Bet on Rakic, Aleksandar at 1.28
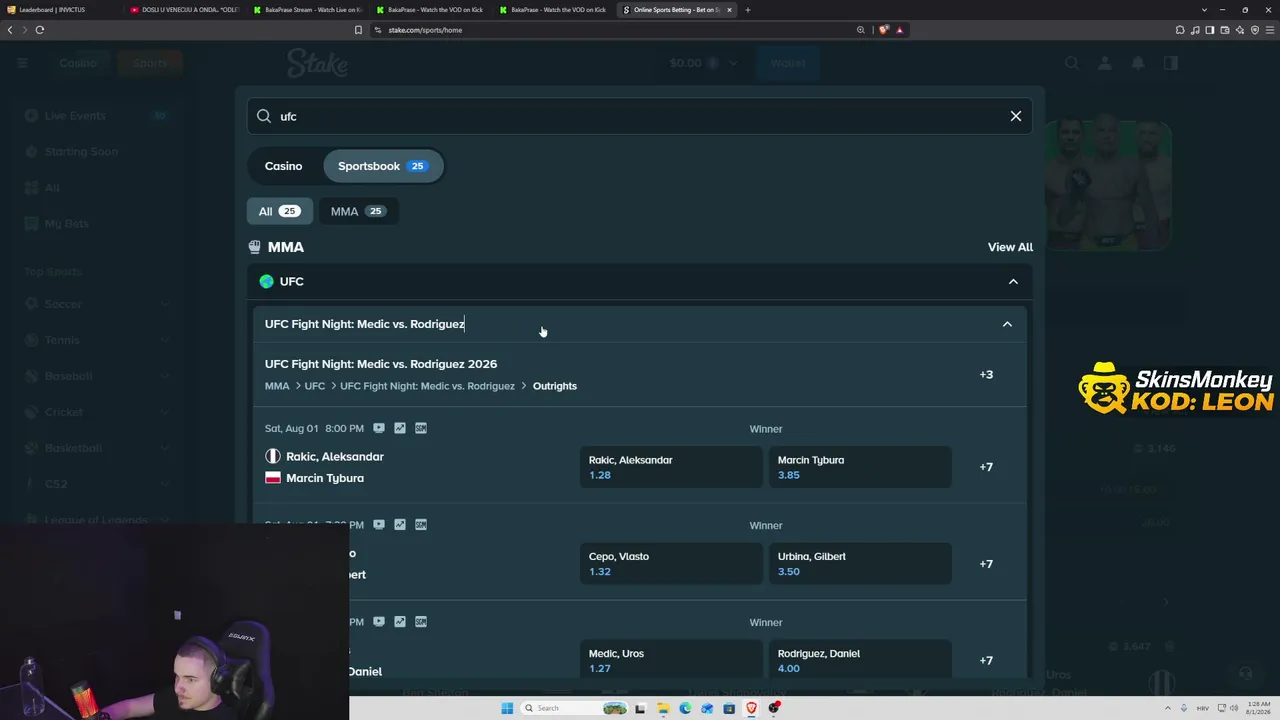 tap(671, 467)
